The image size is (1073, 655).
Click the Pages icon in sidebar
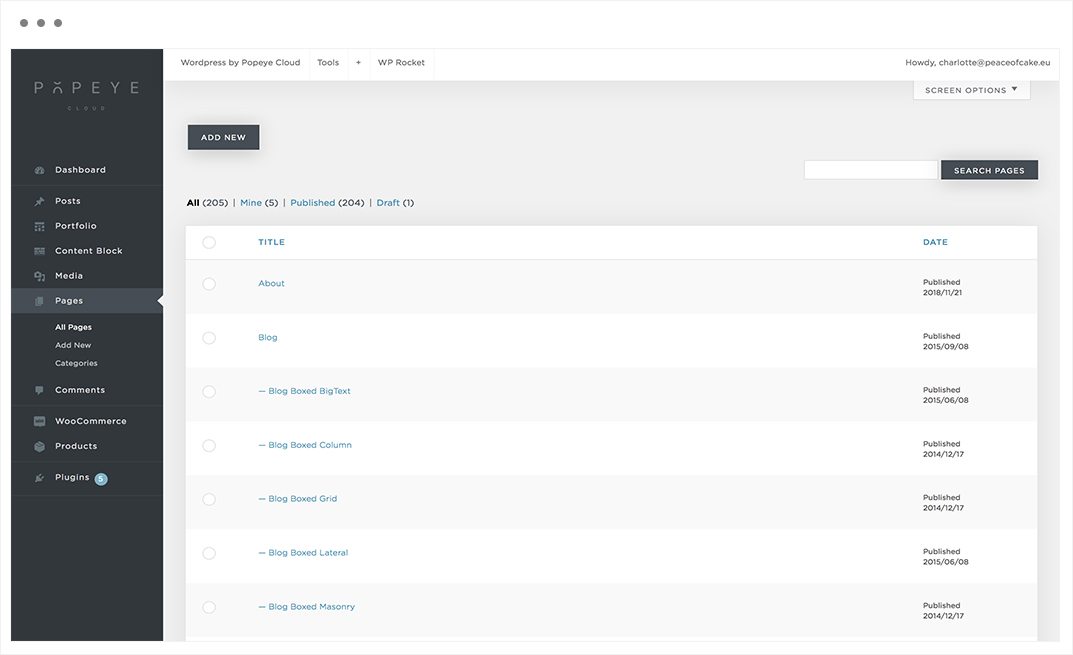39,301
